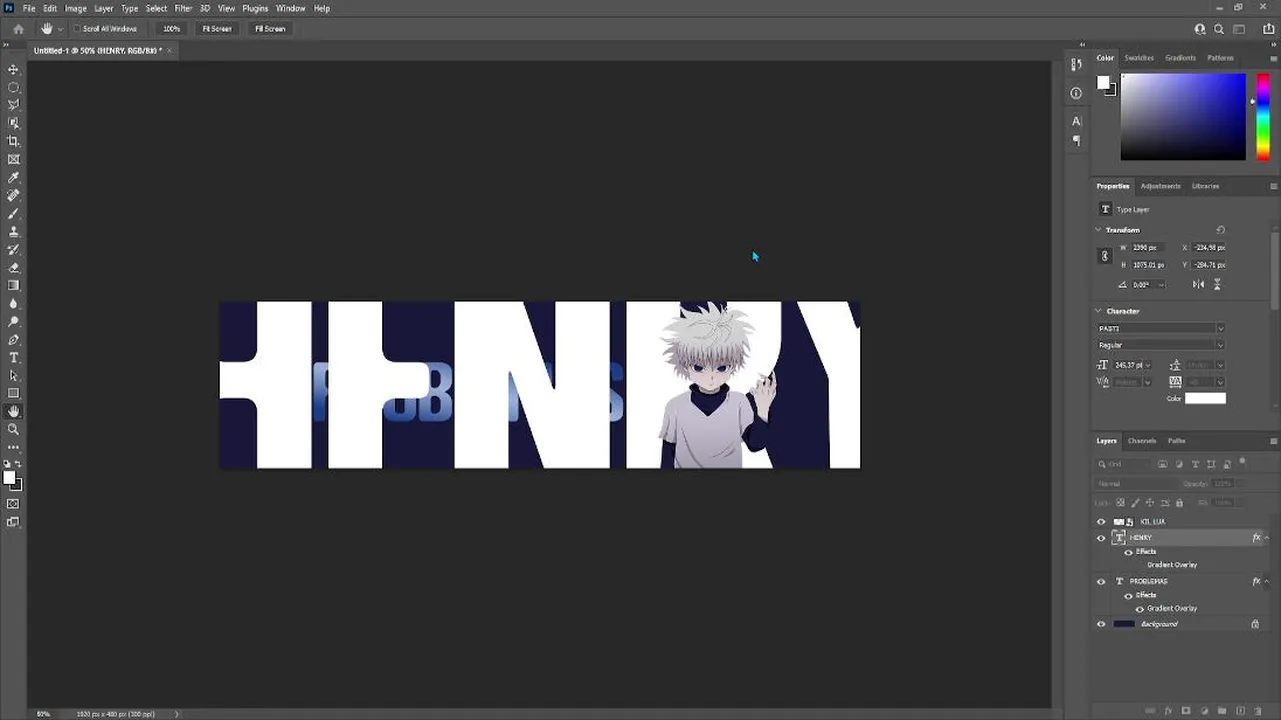Select the Frame tool
Screen dimensions: 1281x720
[x=14, y=159]
